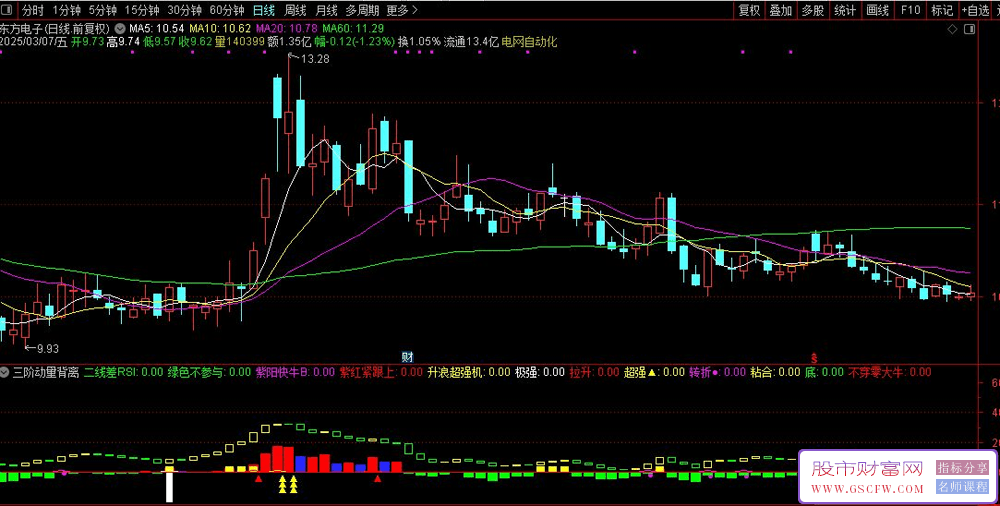Click the 紫红紧跟上: 0.00 value
This screenshot has width=1000, height=506.
pyautogui.click(x=381, y=372)
